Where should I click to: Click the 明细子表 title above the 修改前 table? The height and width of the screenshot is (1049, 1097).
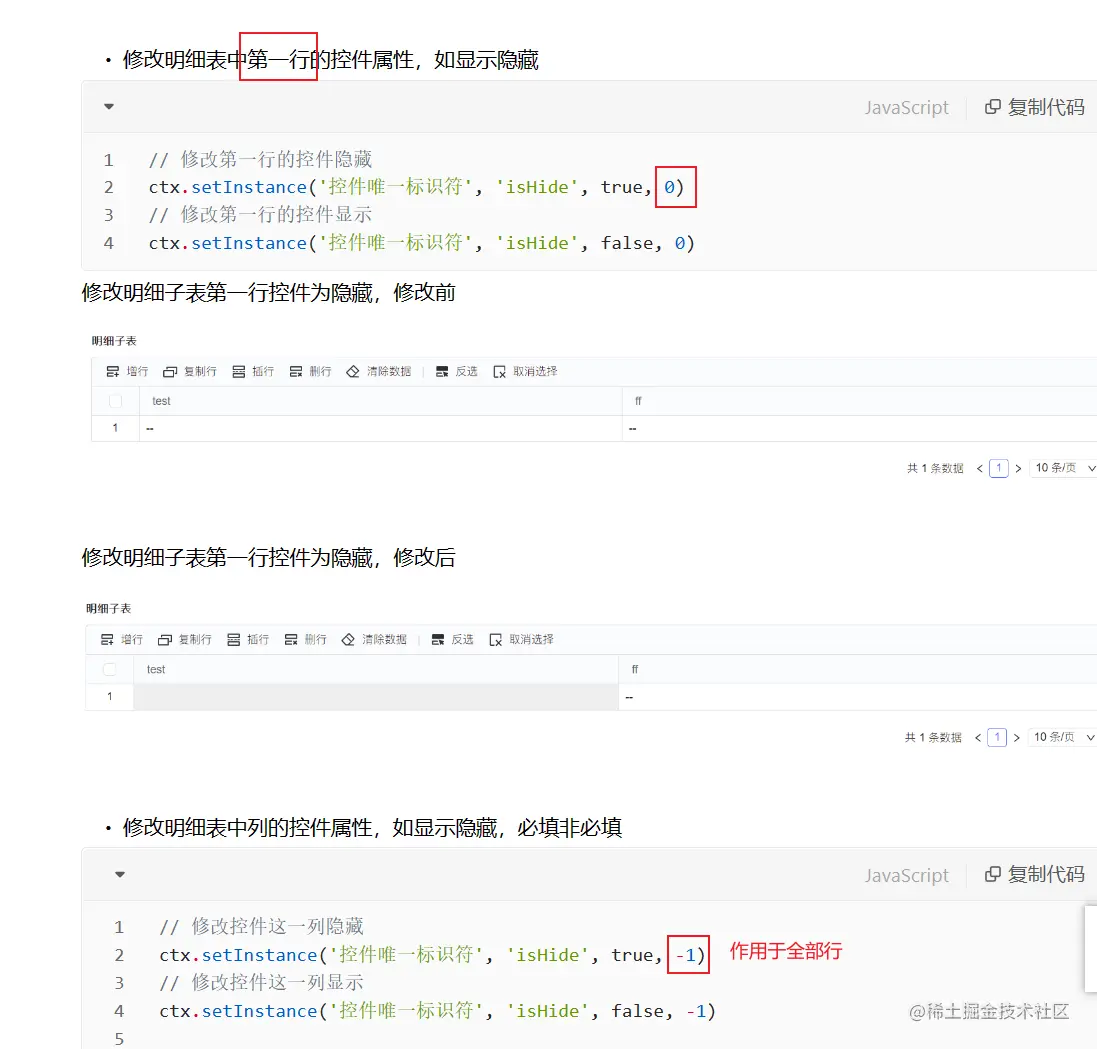(x=114, y=341)
